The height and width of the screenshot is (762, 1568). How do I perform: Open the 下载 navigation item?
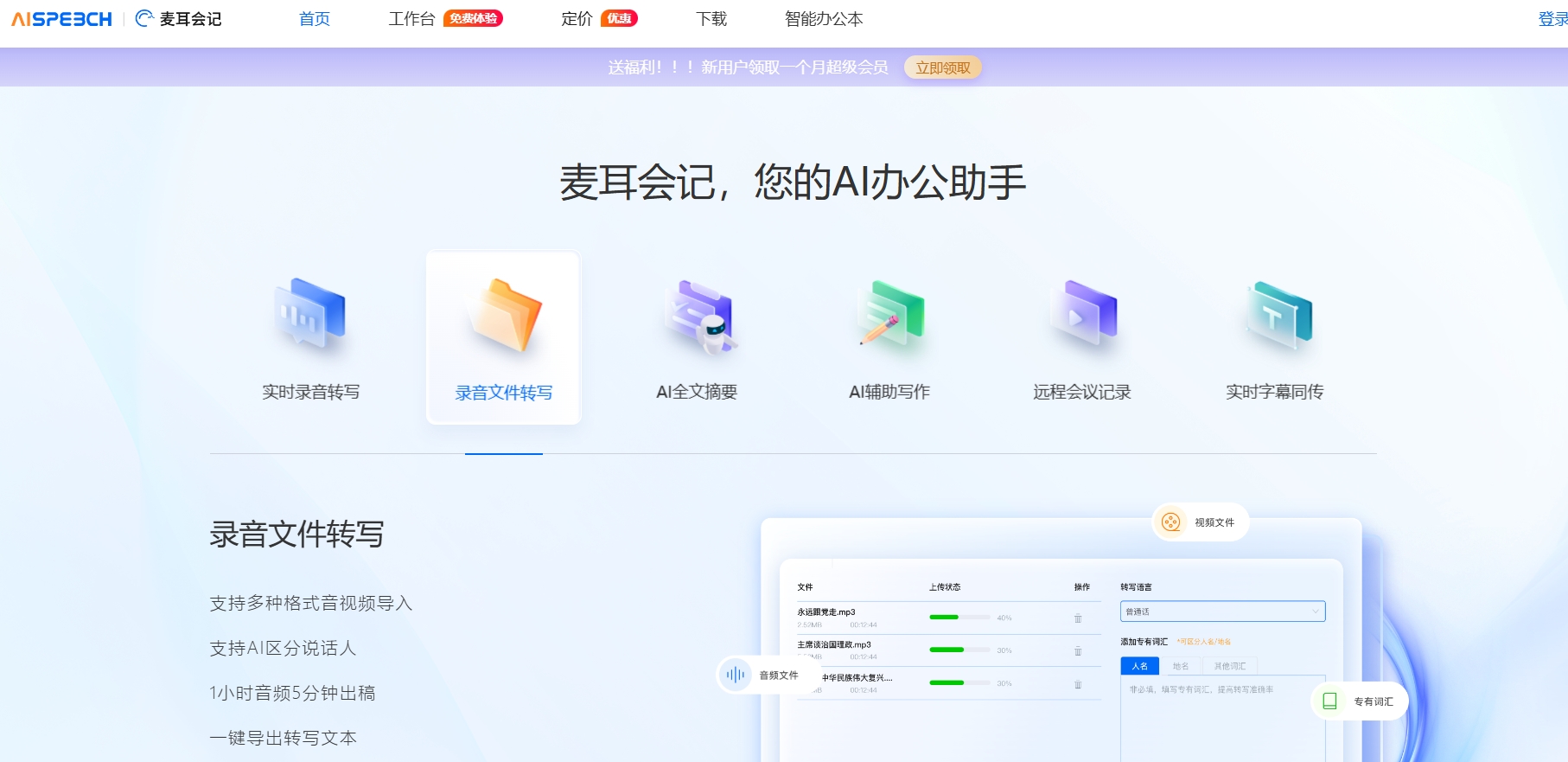(711, 19)
